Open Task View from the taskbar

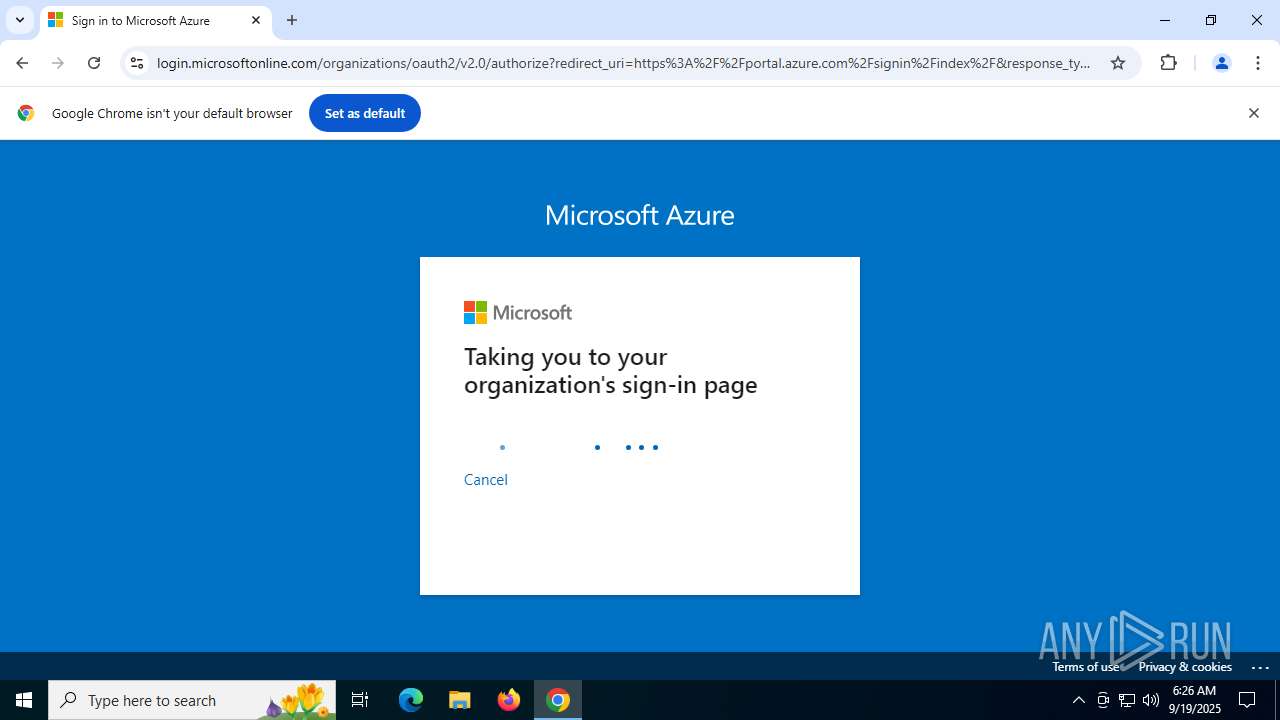click(360, 700)
